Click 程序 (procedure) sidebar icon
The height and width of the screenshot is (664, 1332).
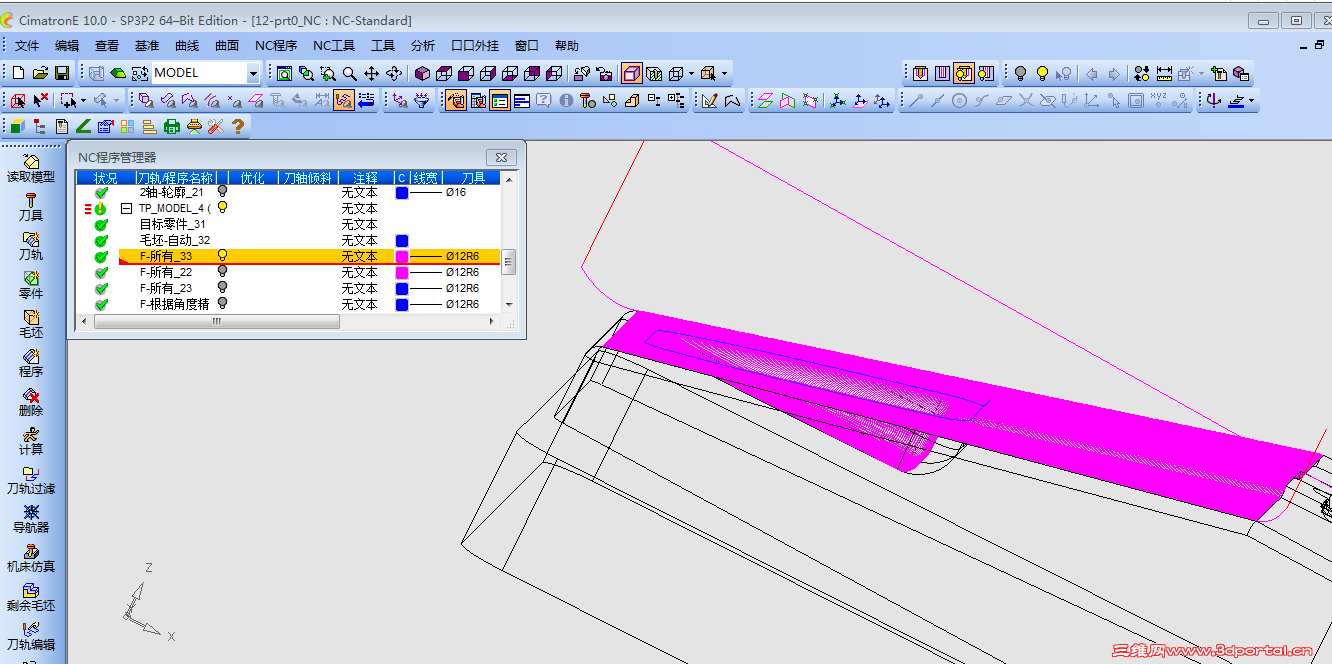[31, 363]
